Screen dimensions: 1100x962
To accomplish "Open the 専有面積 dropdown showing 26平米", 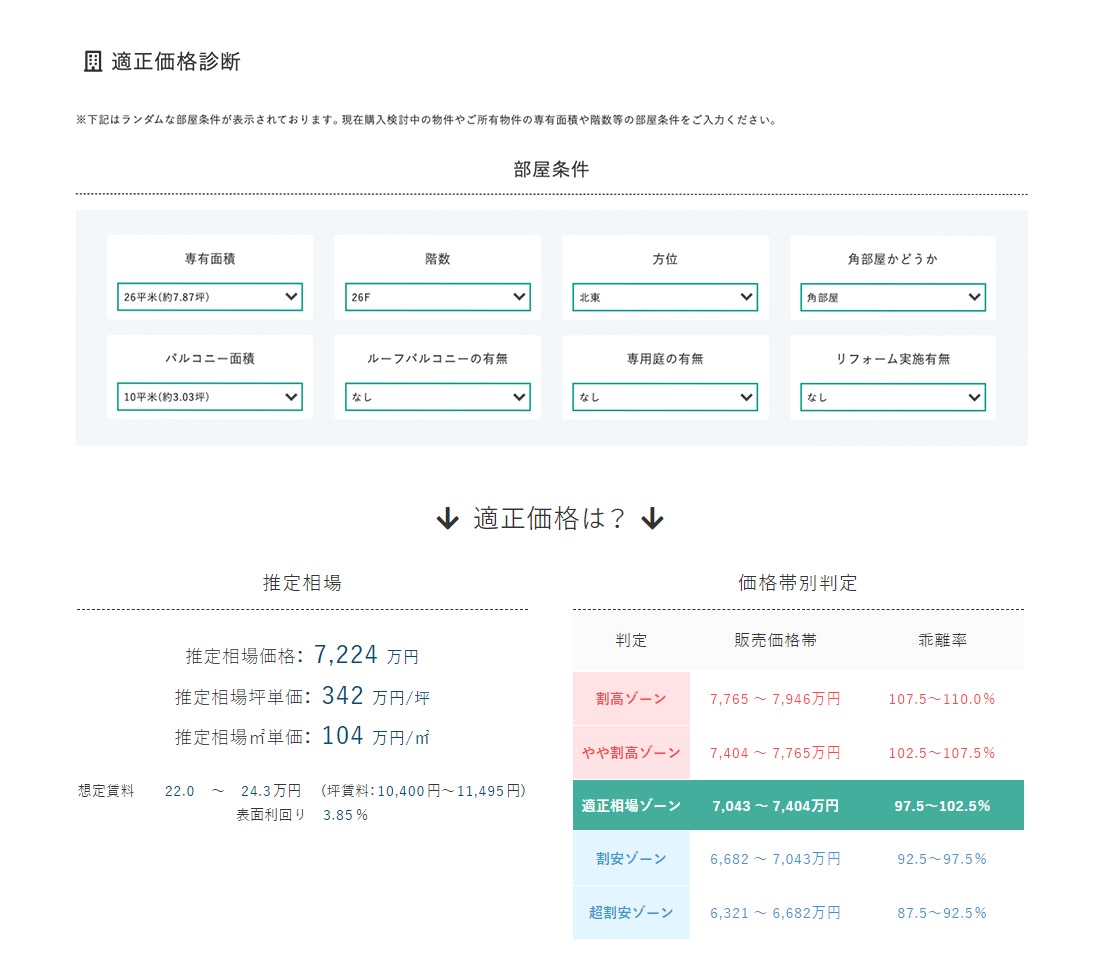I will click(x=210, y=297).
